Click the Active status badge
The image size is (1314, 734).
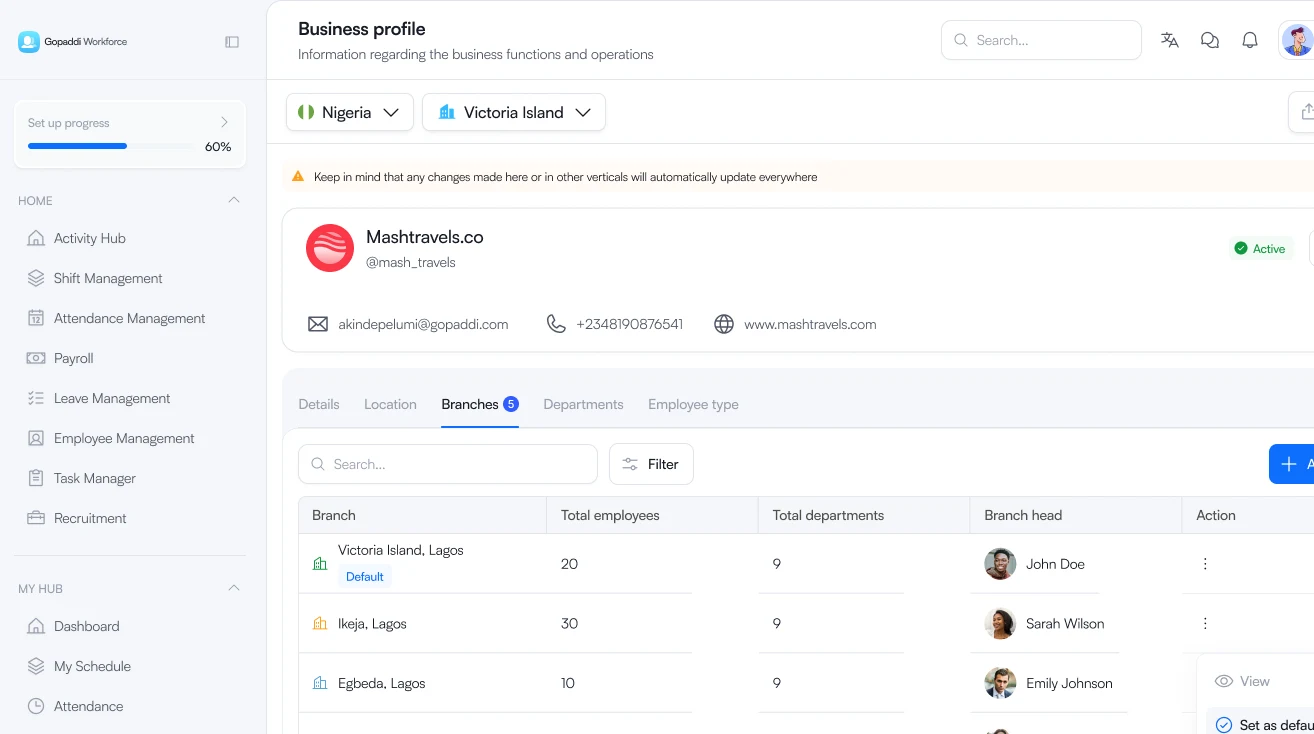point(1260,248)
